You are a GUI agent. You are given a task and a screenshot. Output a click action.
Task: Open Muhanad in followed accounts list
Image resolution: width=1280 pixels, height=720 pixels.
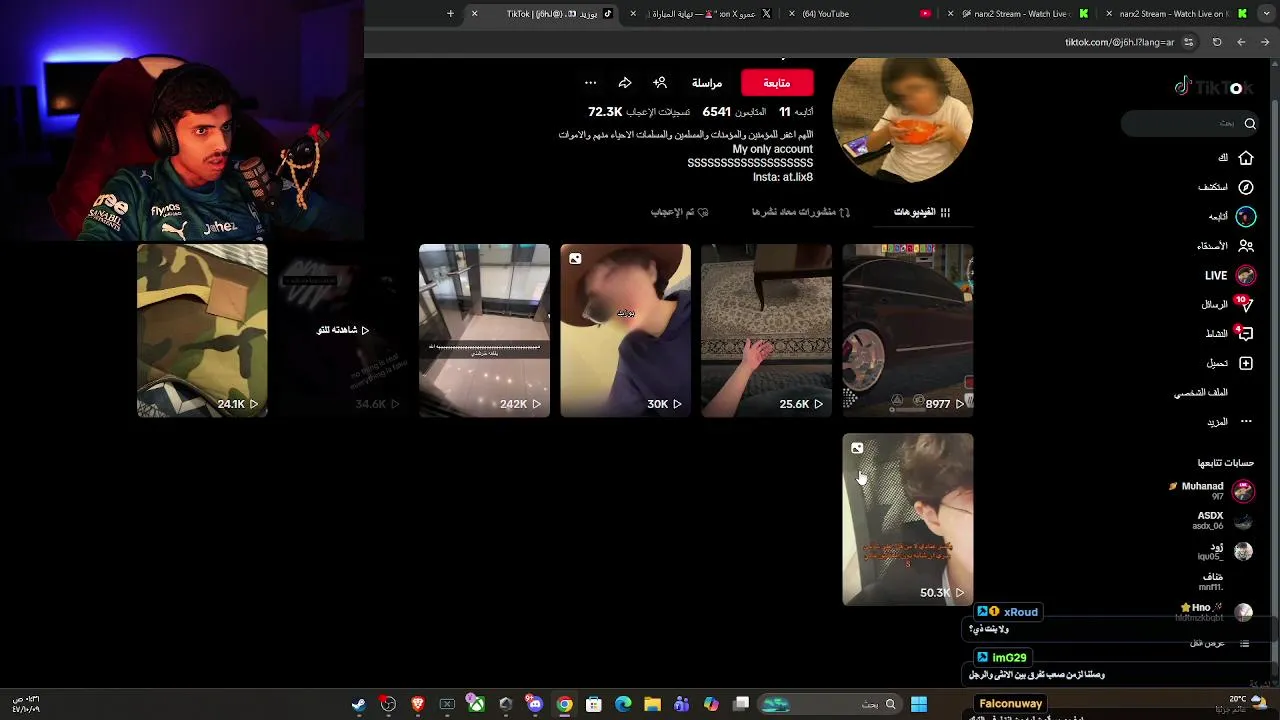pos(1212,490)
